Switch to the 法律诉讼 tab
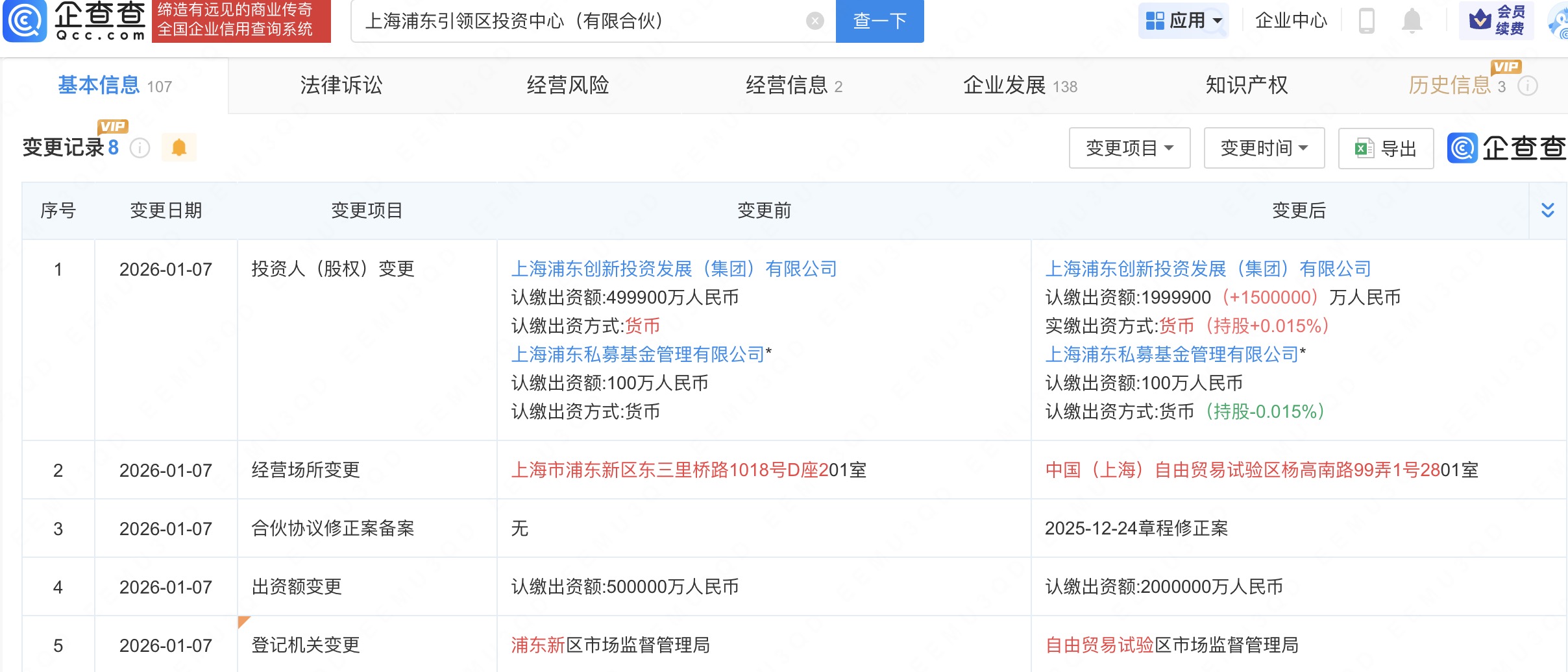The height and width of the screenshot is (672, 1568). 341,86
